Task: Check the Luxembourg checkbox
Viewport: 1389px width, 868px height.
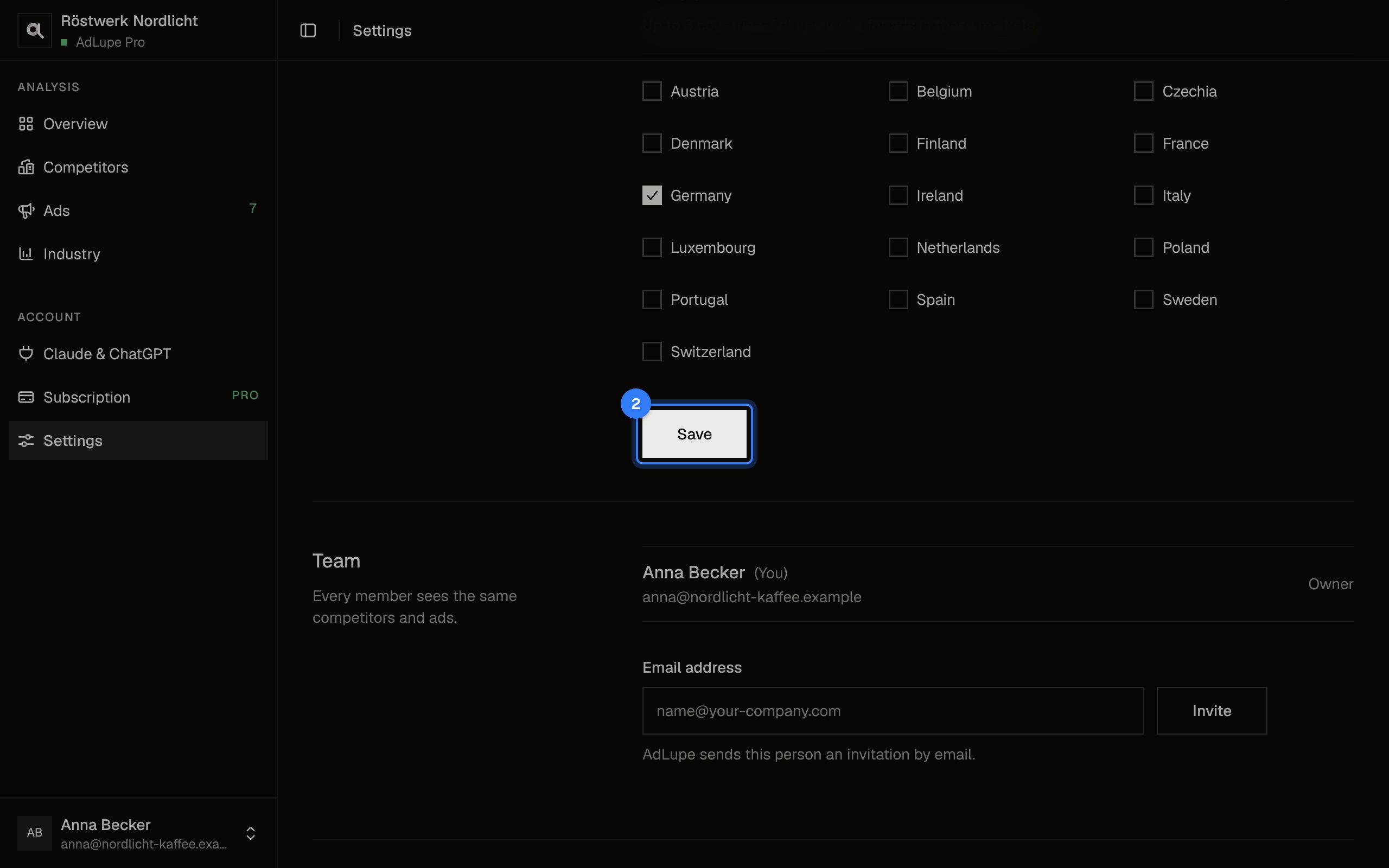Action: (652, 247)
